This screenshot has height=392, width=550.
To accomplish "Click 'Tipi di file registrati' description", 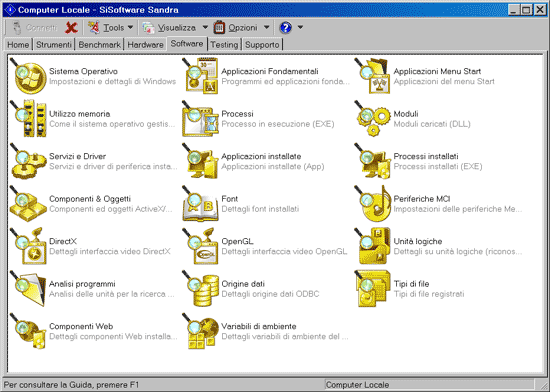I will pyautogui.click(x=429, y=294).
